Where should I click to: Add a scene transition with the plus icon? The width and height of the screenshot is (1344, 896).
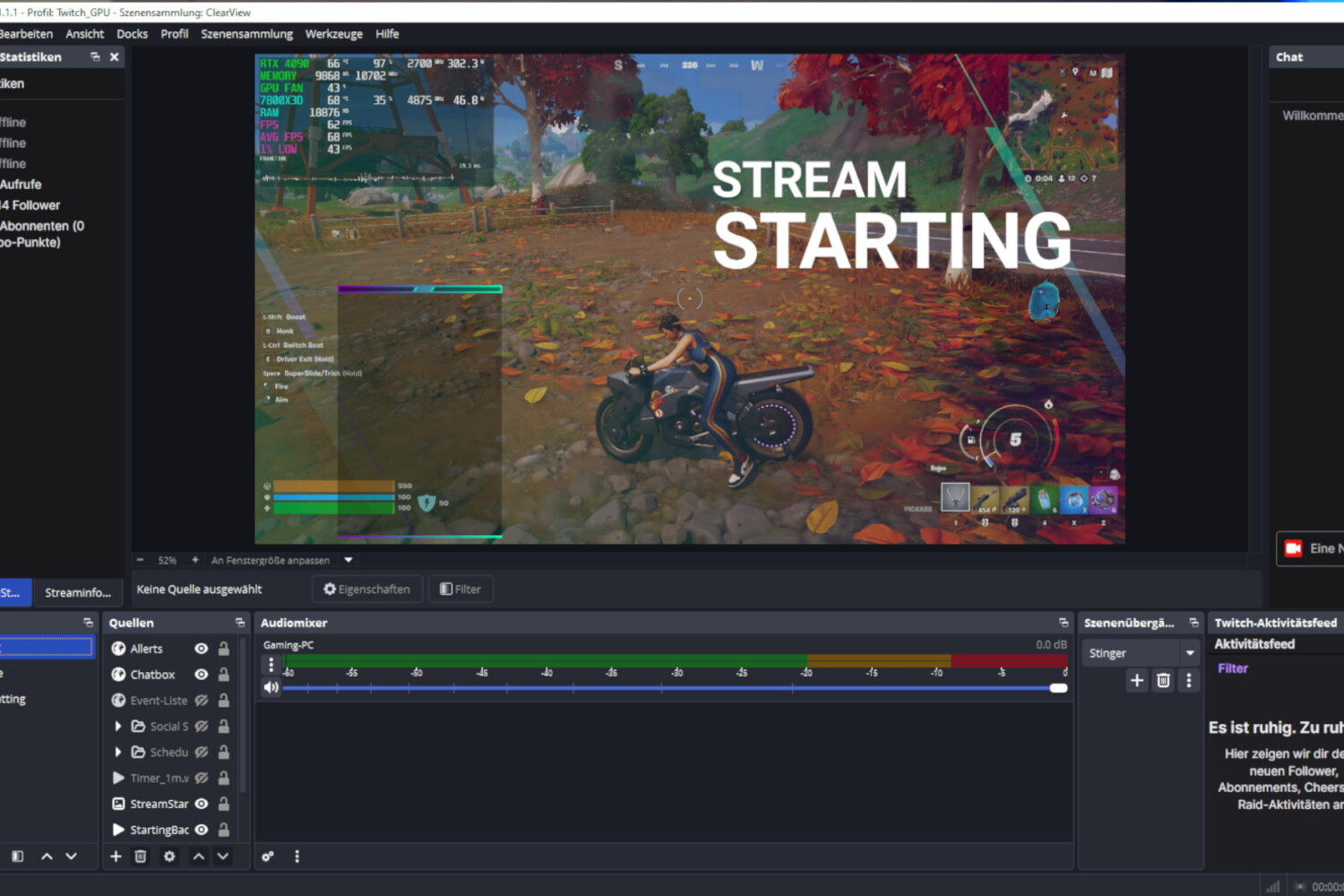(x=1137, y=681)
